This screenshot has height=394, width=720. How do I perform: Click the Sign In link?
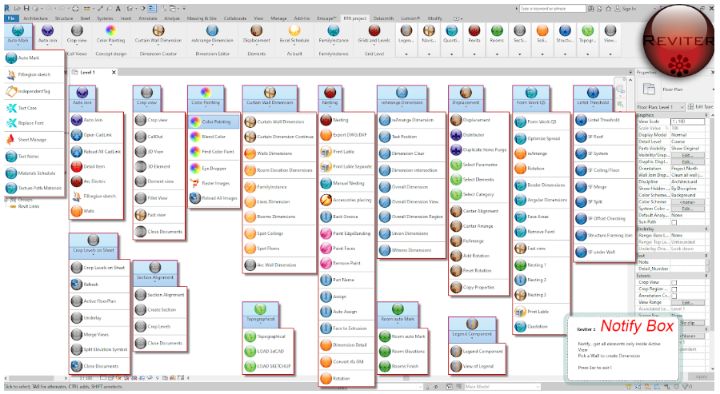click(x=629, y=8)
